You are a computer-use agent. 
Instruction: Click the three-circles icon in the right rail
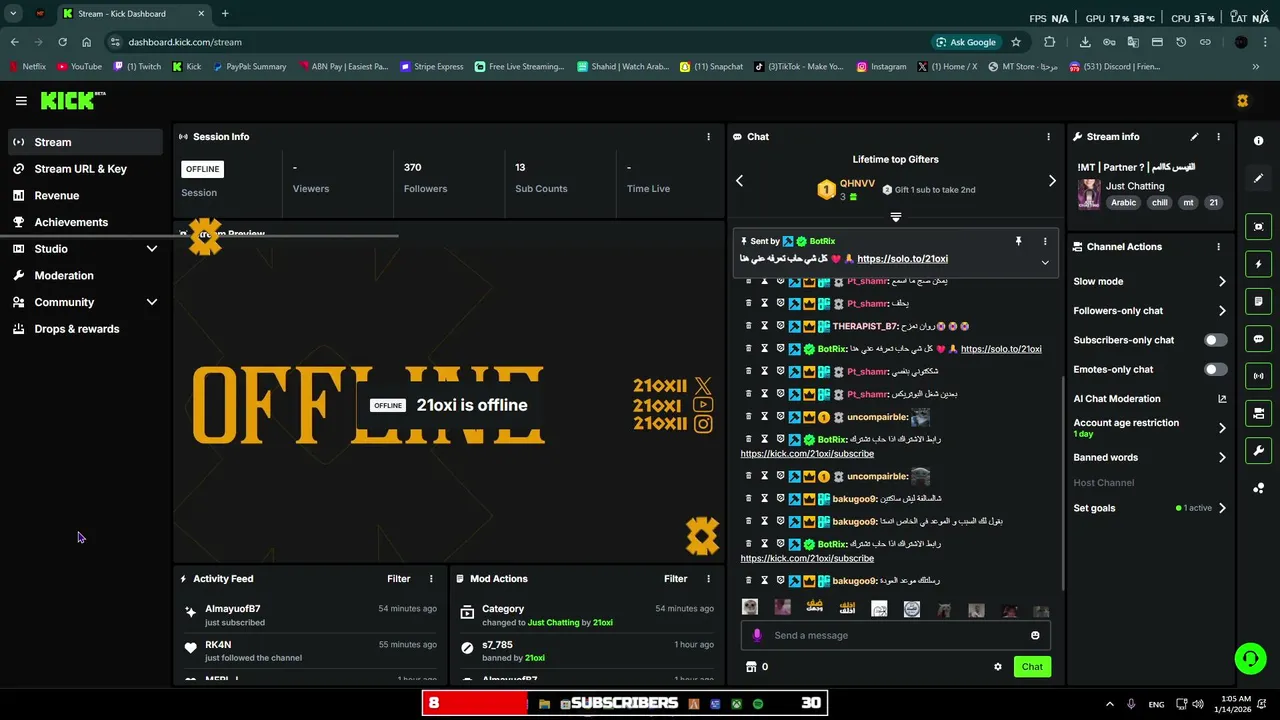click(x=1258, y=488)
